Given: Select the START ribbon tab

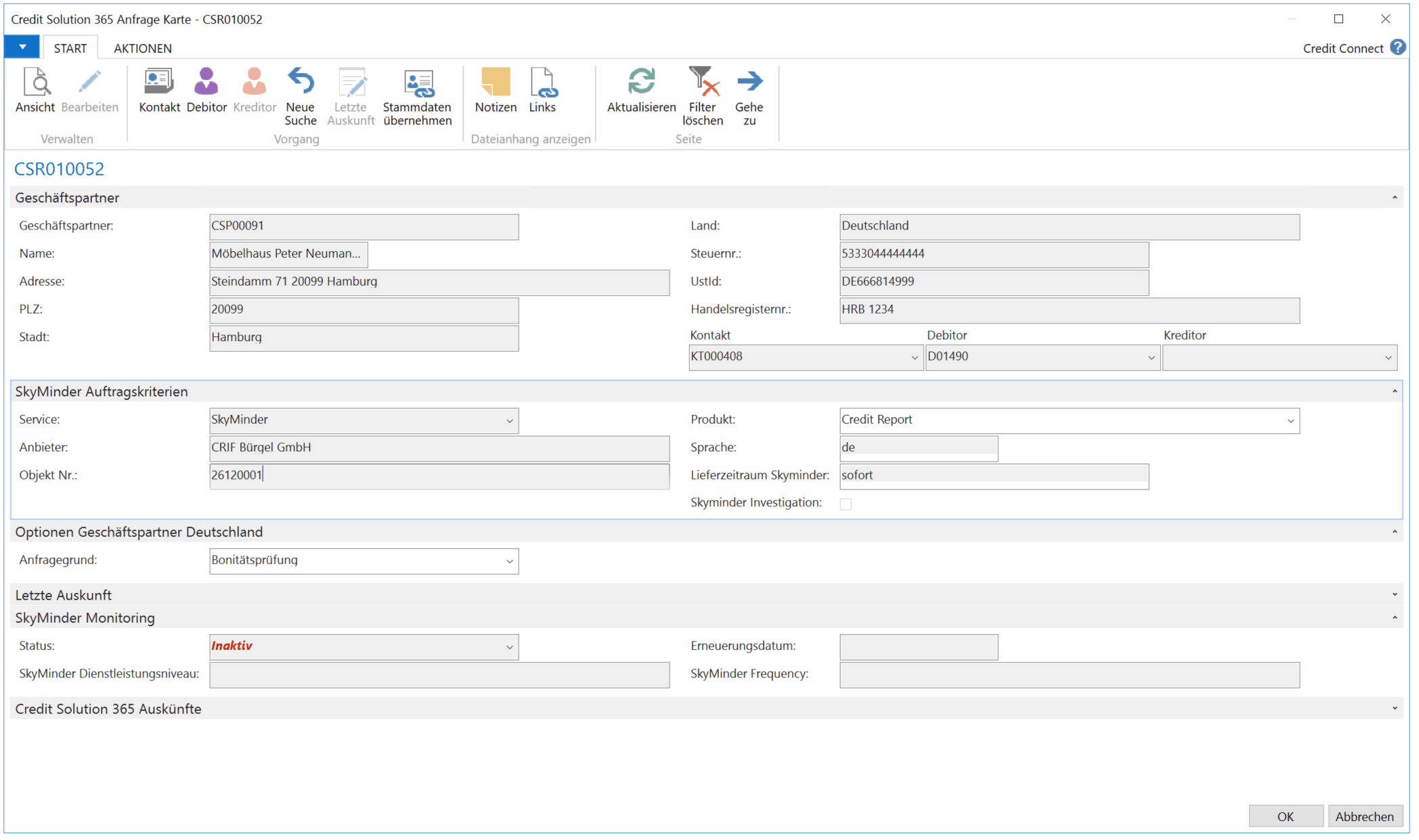Looking at the screenshot, I should tap(70, 48).
